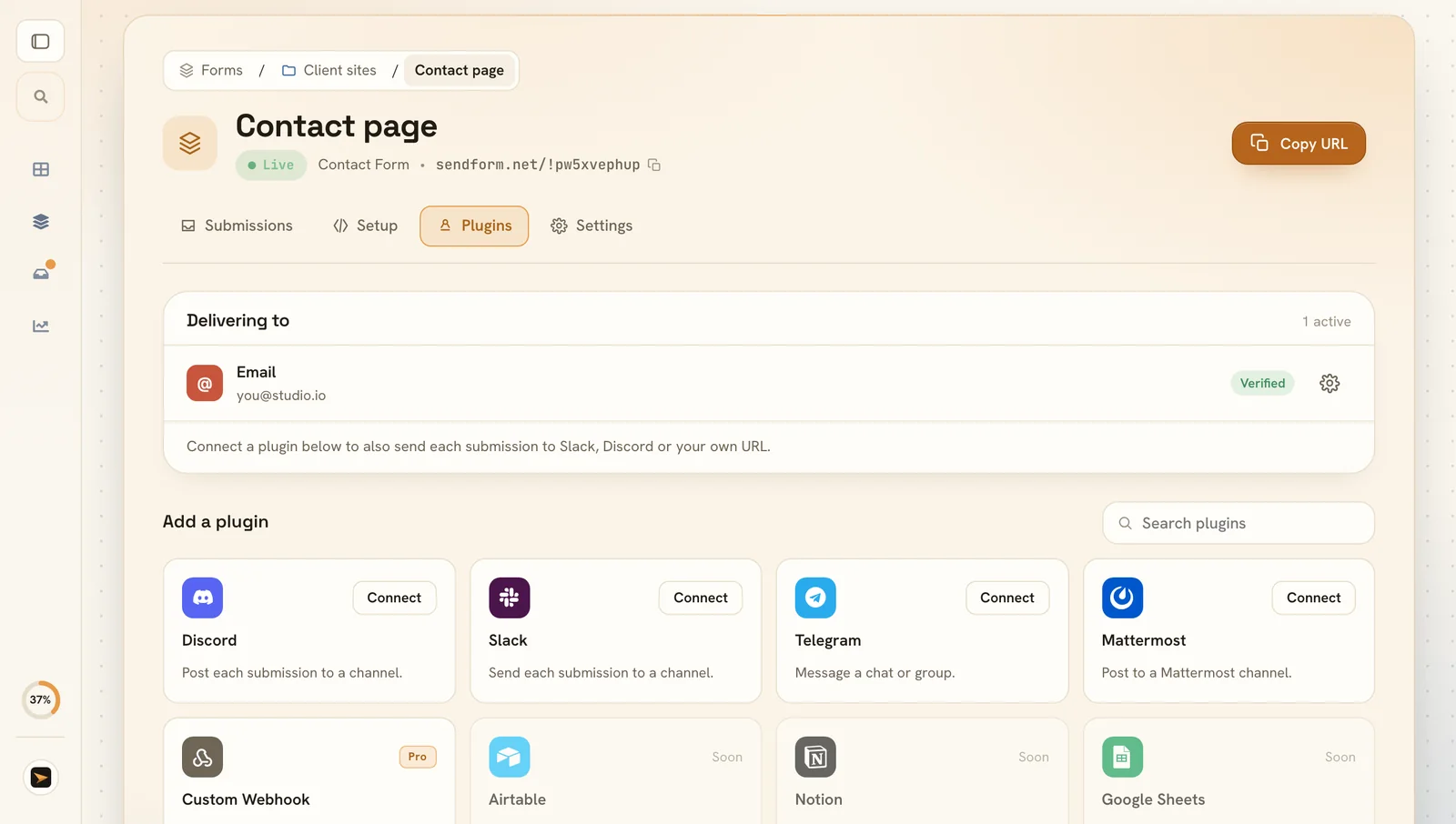Focus the Search plugins field

[x=1238, y=523]
